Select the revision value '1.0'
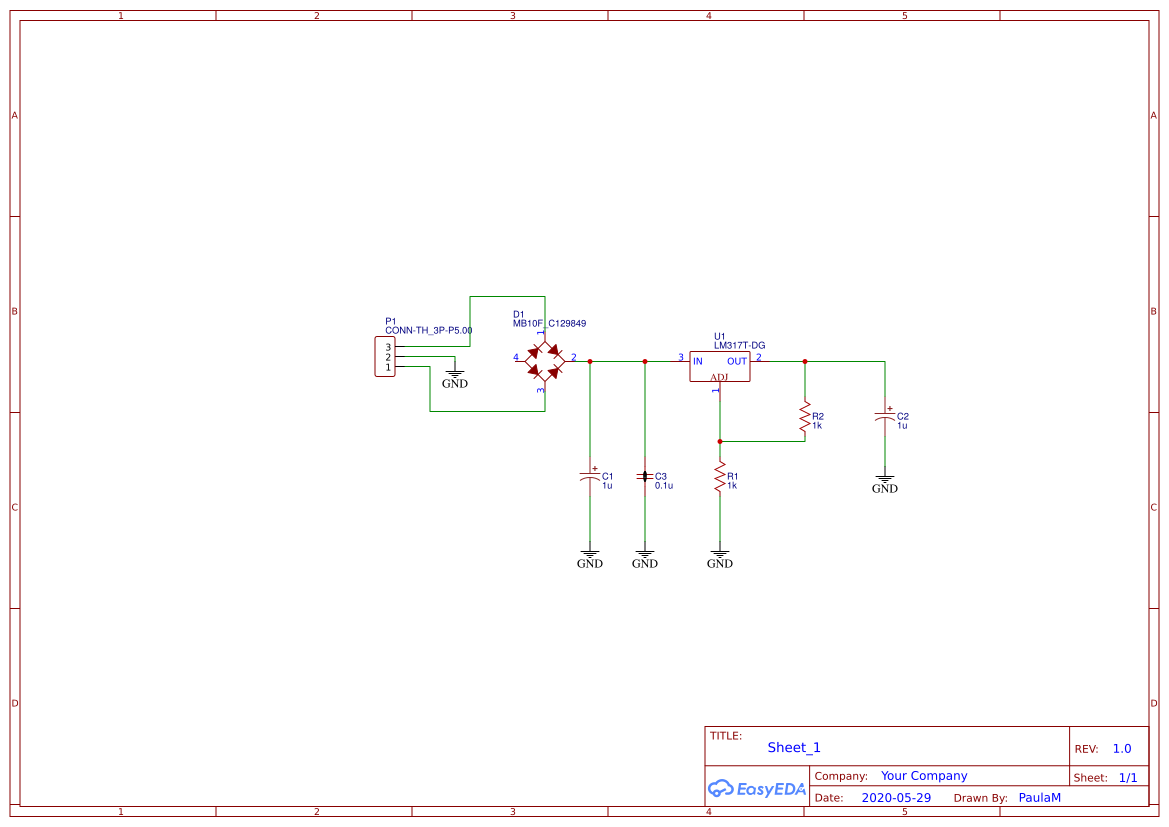Image resolution: width=1169 pixels, height=827 pixels. (x=1122, y=749)
